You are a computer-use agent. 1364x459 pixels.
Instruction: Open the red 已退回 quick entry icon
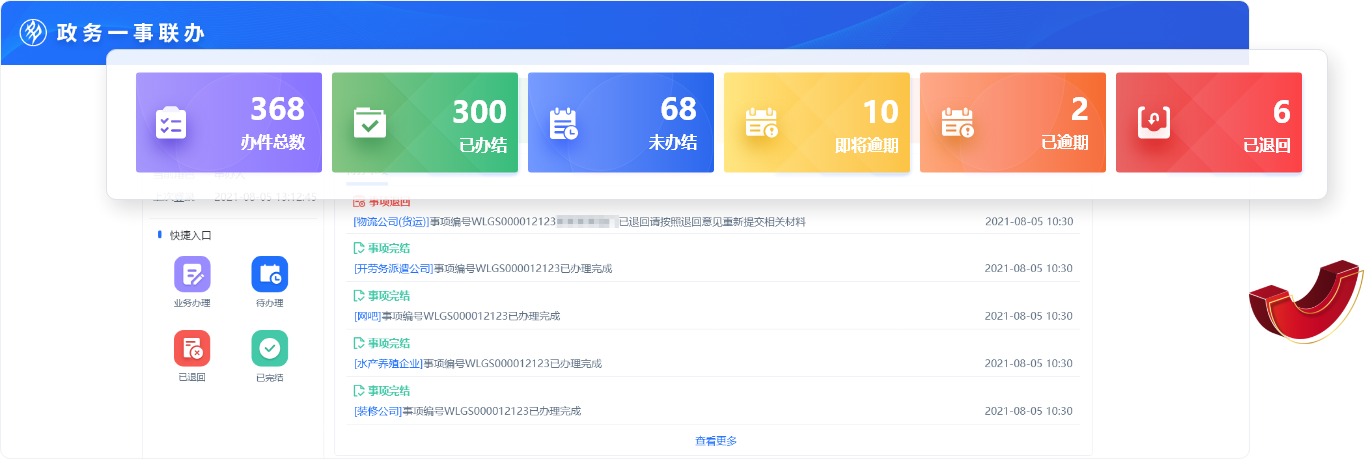tap(192, 348)
